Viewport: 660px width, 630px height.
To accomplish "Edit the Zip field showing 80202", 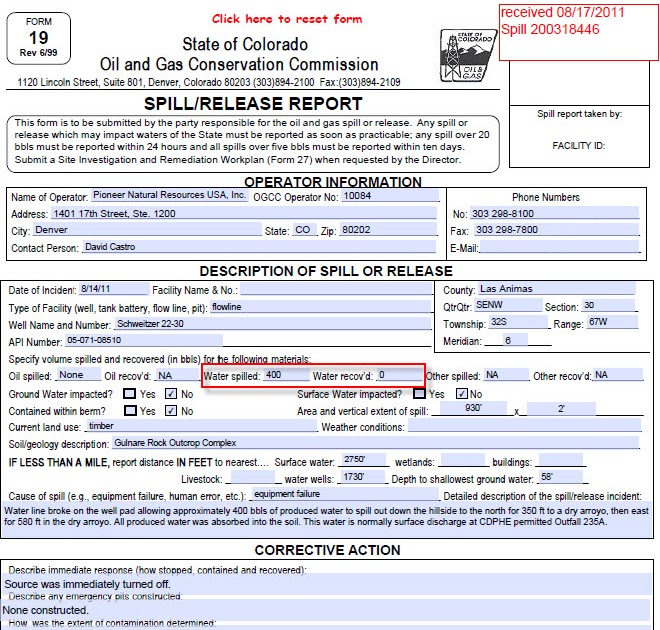I will [x=388, y=229].
